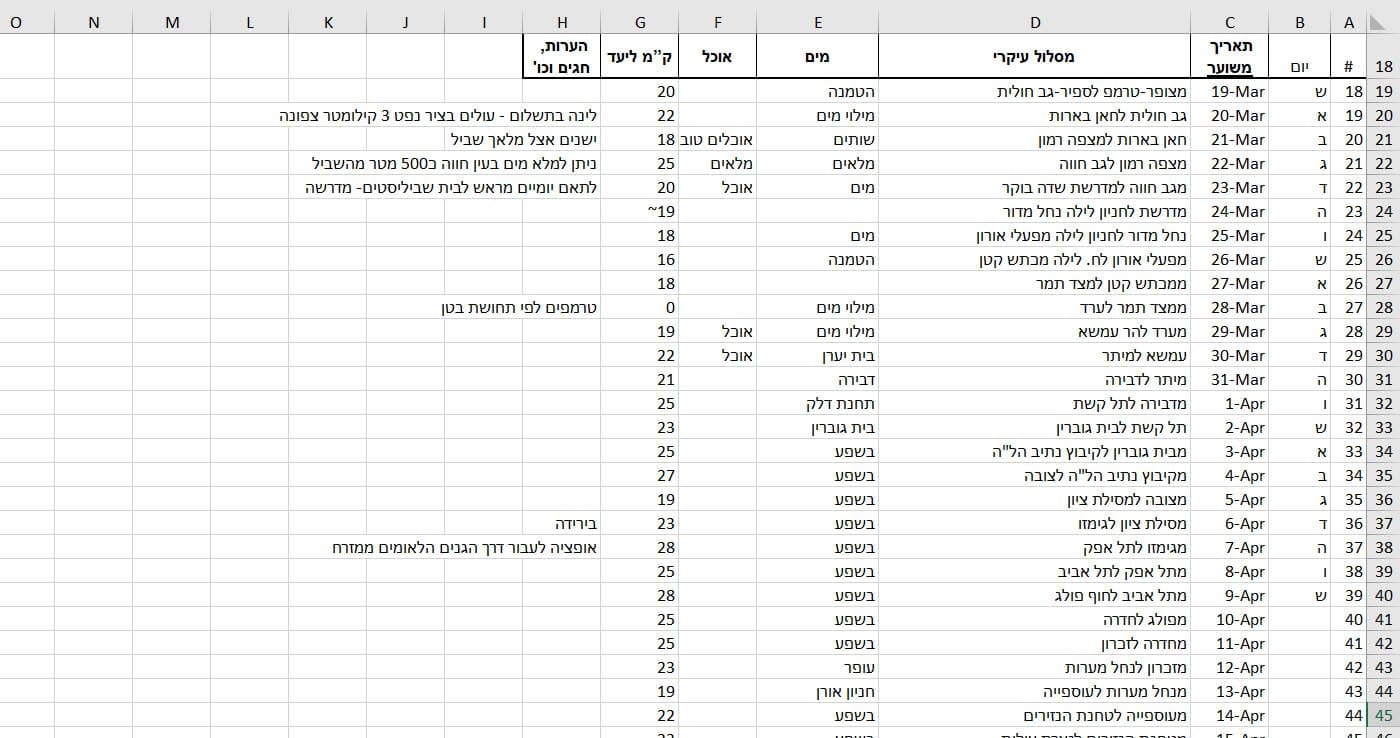Click column O header
The height and width of the screenshot is (738, 1400).
(16, 22)
